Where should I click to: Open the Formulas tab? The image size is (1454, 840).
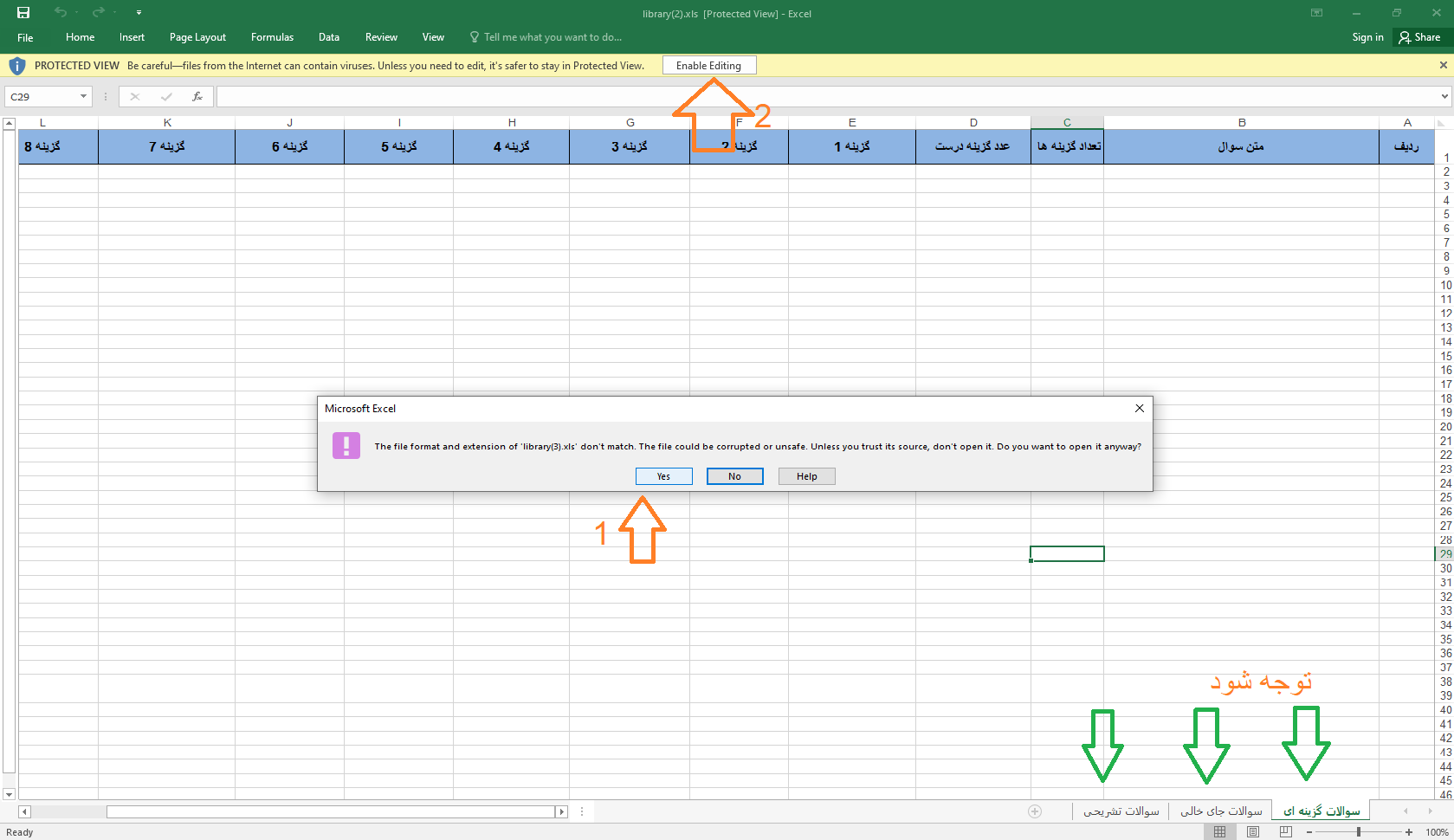click(272, 37)
